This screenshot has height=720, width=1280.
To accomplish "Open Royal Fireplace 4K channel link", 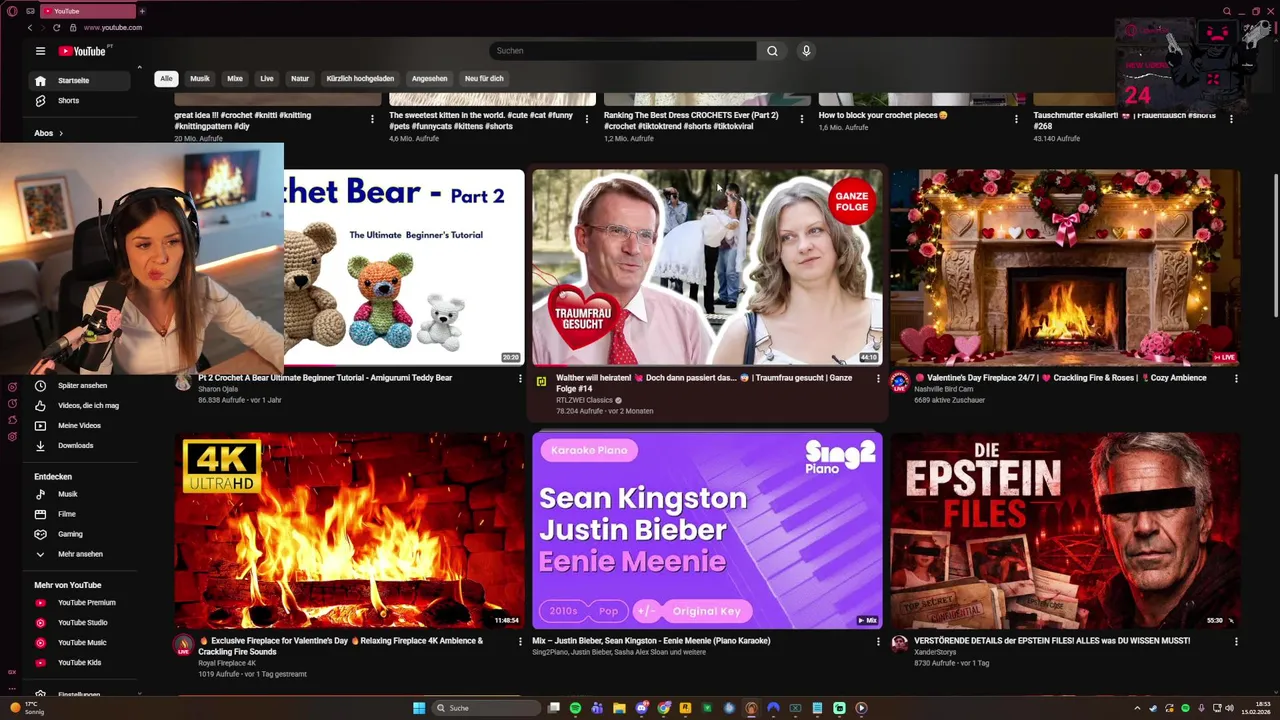I will 227,663.
